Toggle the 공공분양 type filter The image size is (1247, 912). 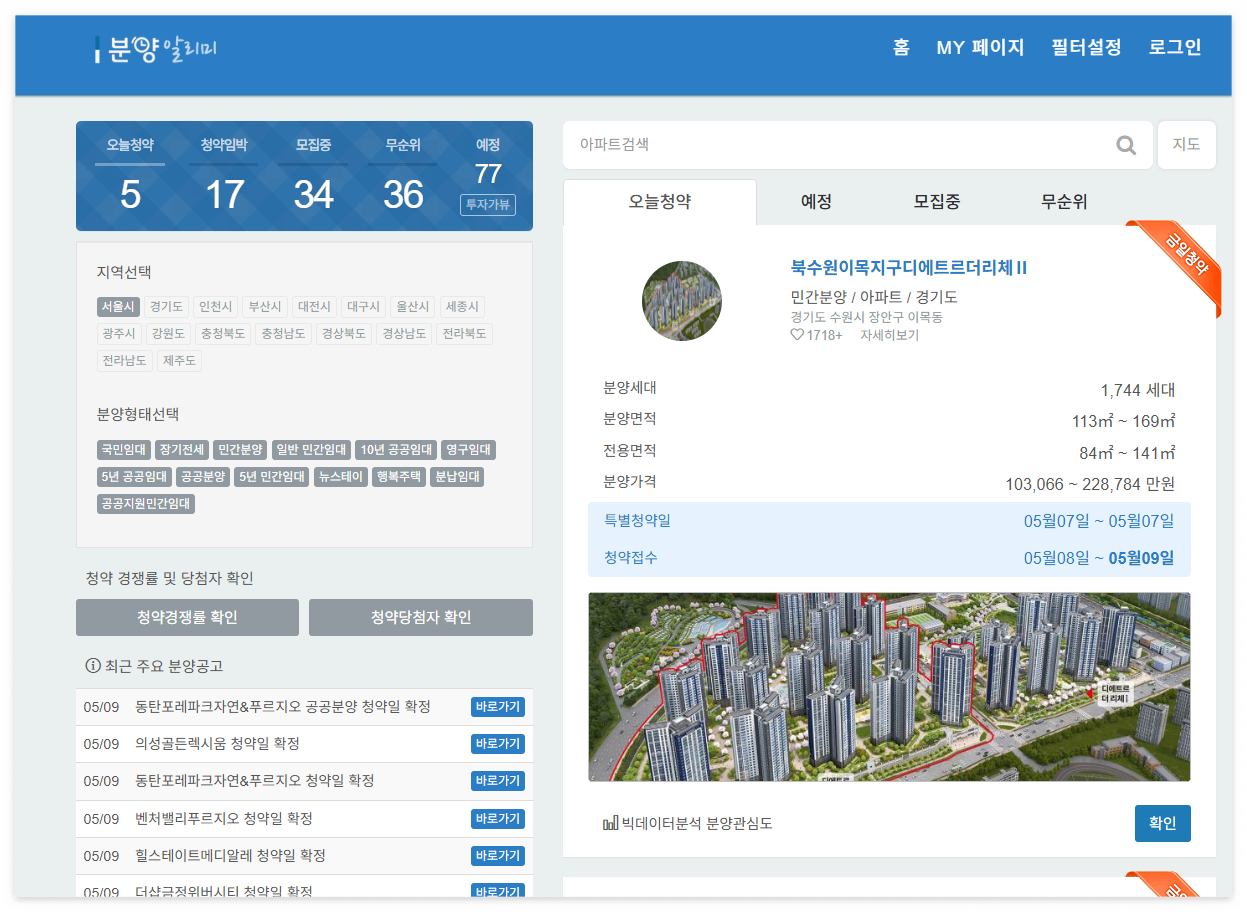coord(204,477)
